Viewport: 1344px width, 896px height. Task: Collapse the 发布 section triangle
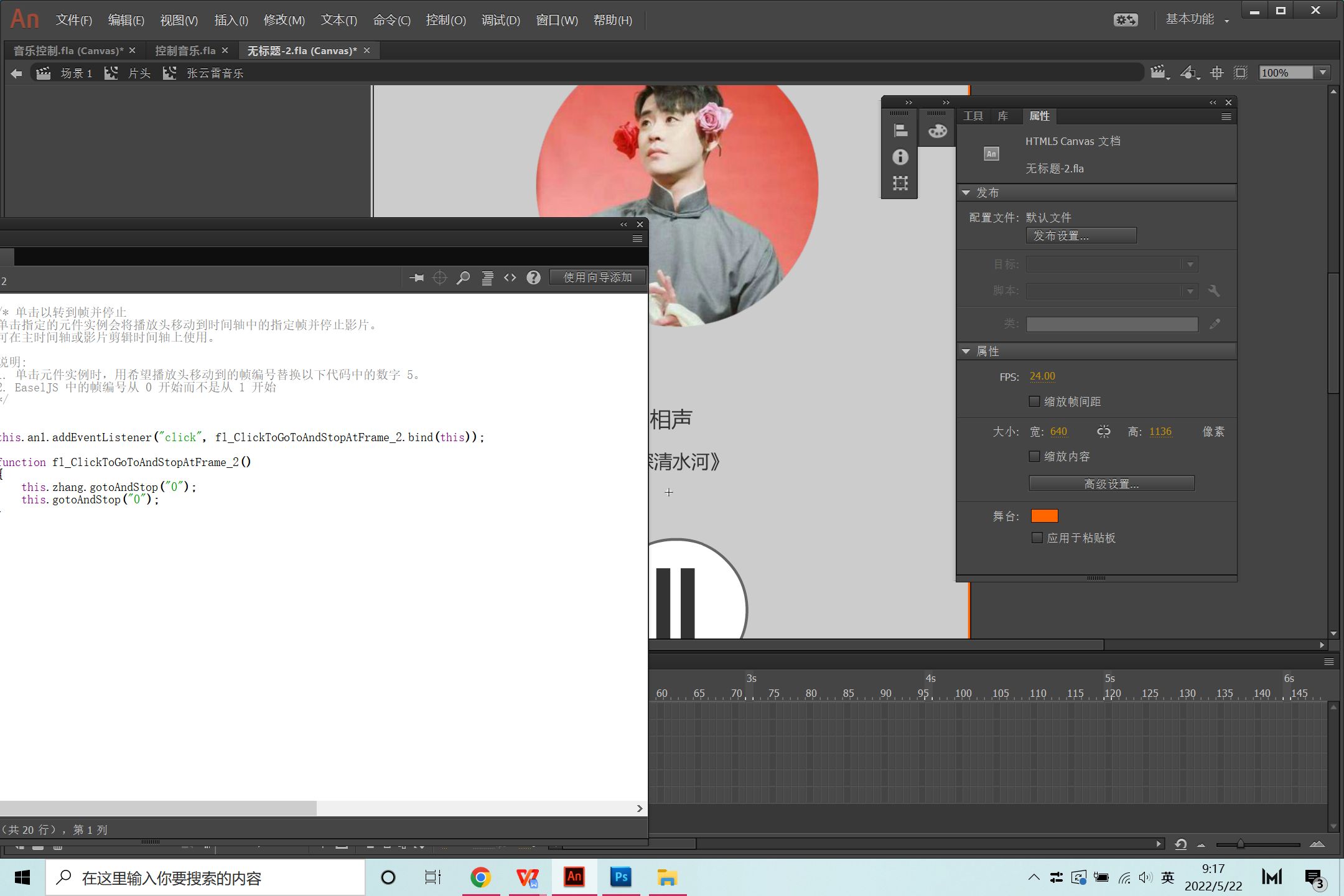pyautogui.click(x=966, y=193)
